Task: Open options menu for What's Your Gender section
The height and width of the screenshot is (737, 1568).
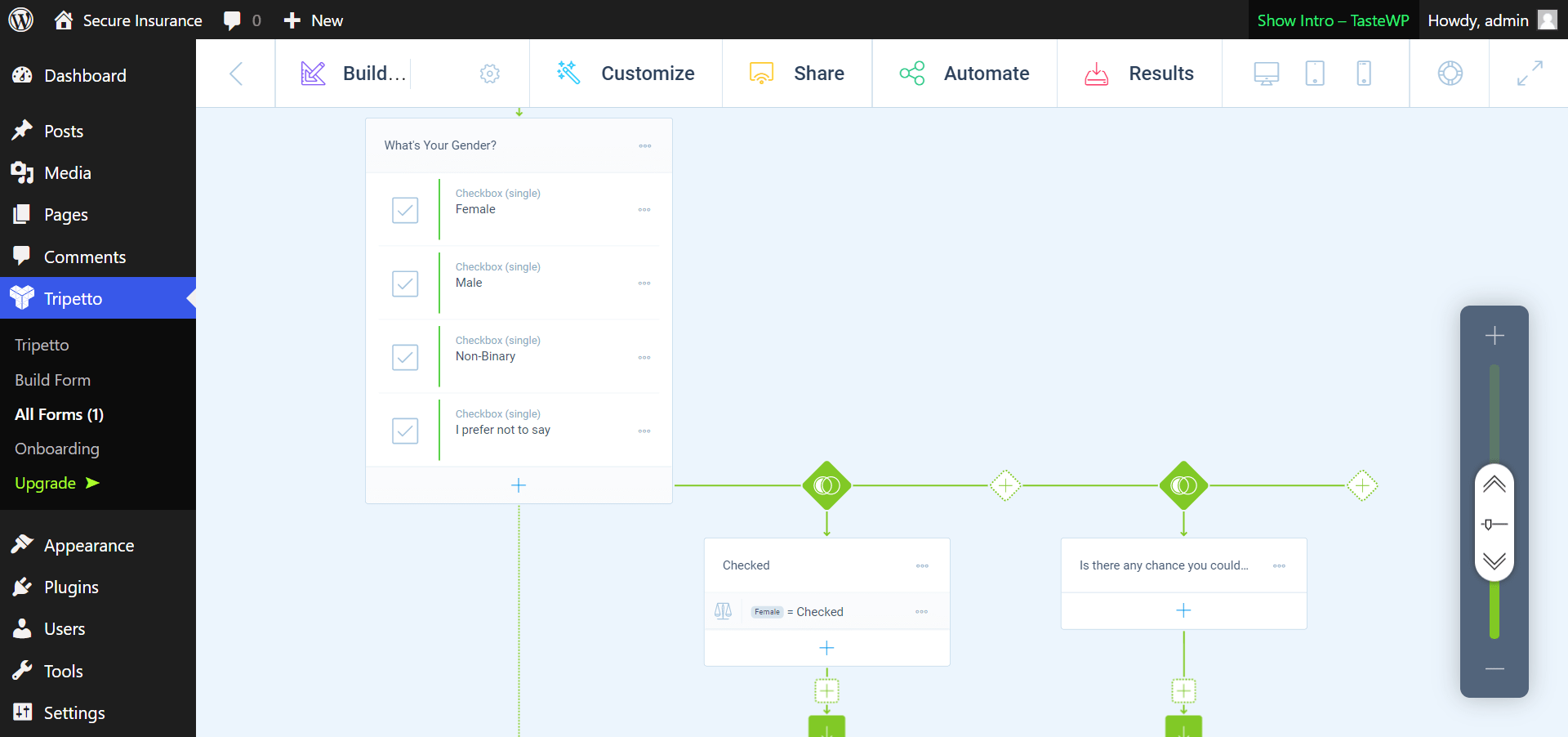Action: click(x=645, y=145)
